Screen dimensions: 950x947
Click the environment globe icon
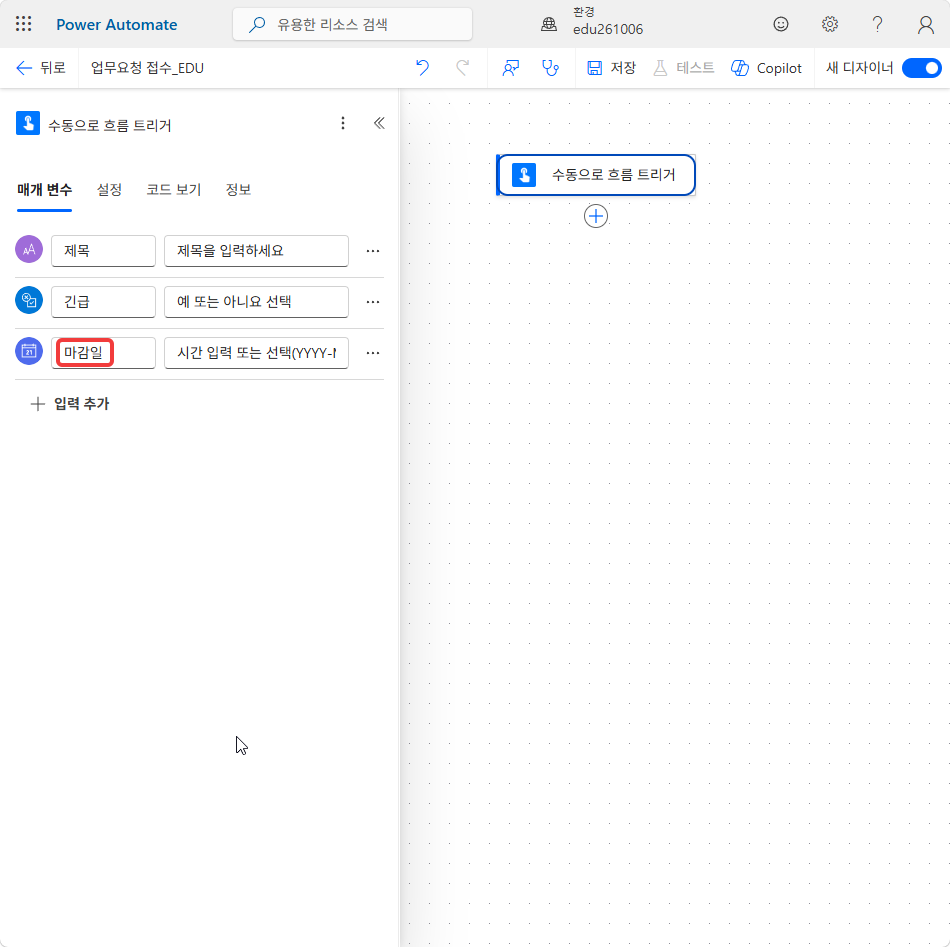point(549,24)
